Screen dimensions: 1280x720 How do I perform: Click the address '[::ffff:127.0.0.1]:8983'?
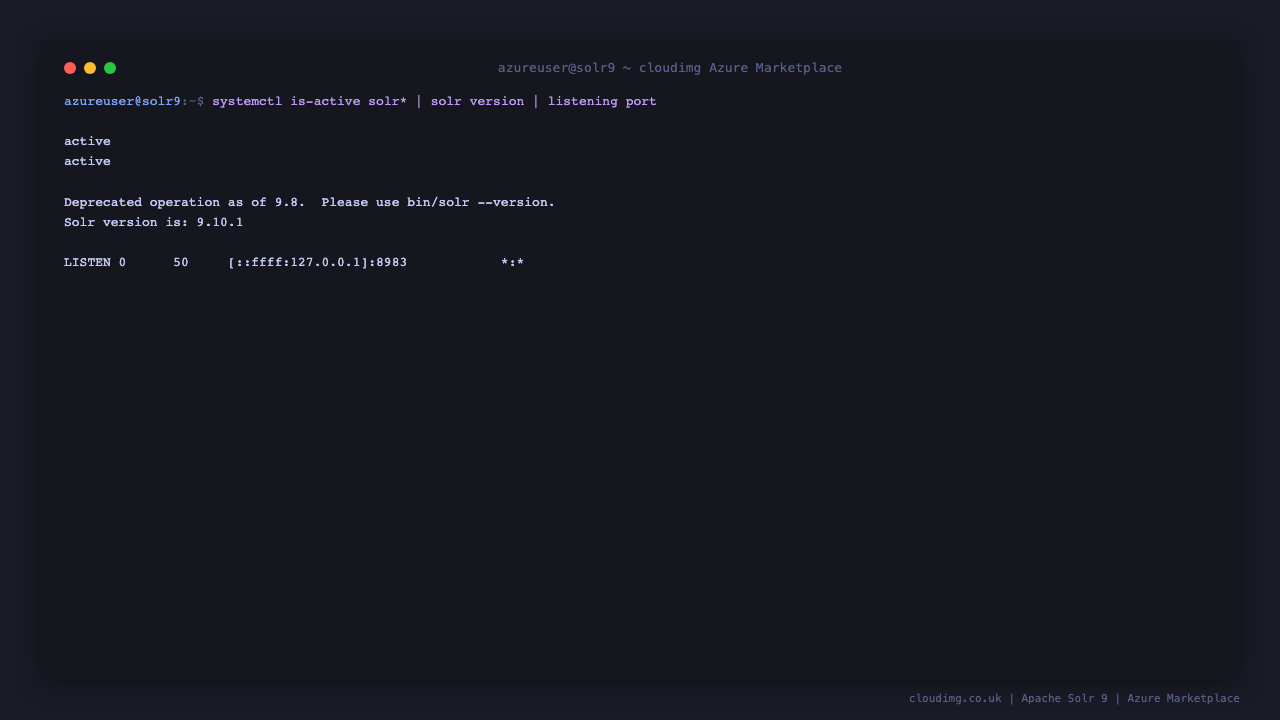point(317,263)
